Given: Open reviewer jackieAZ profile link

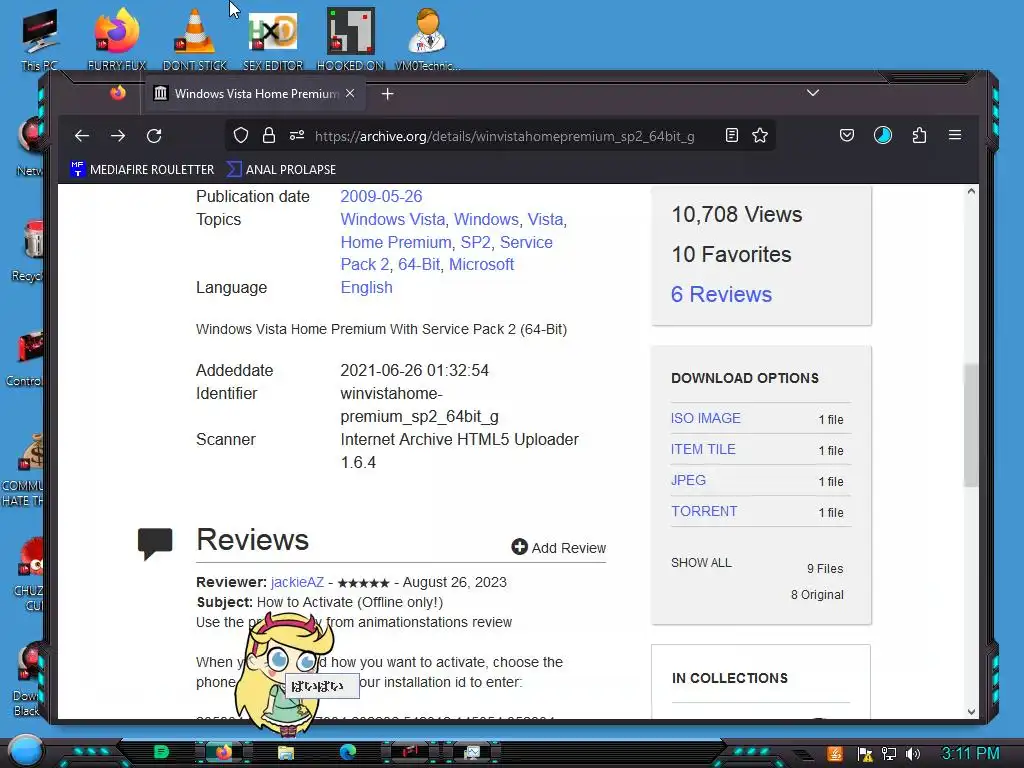Looking at the screenshot, I should click(297, 582).
